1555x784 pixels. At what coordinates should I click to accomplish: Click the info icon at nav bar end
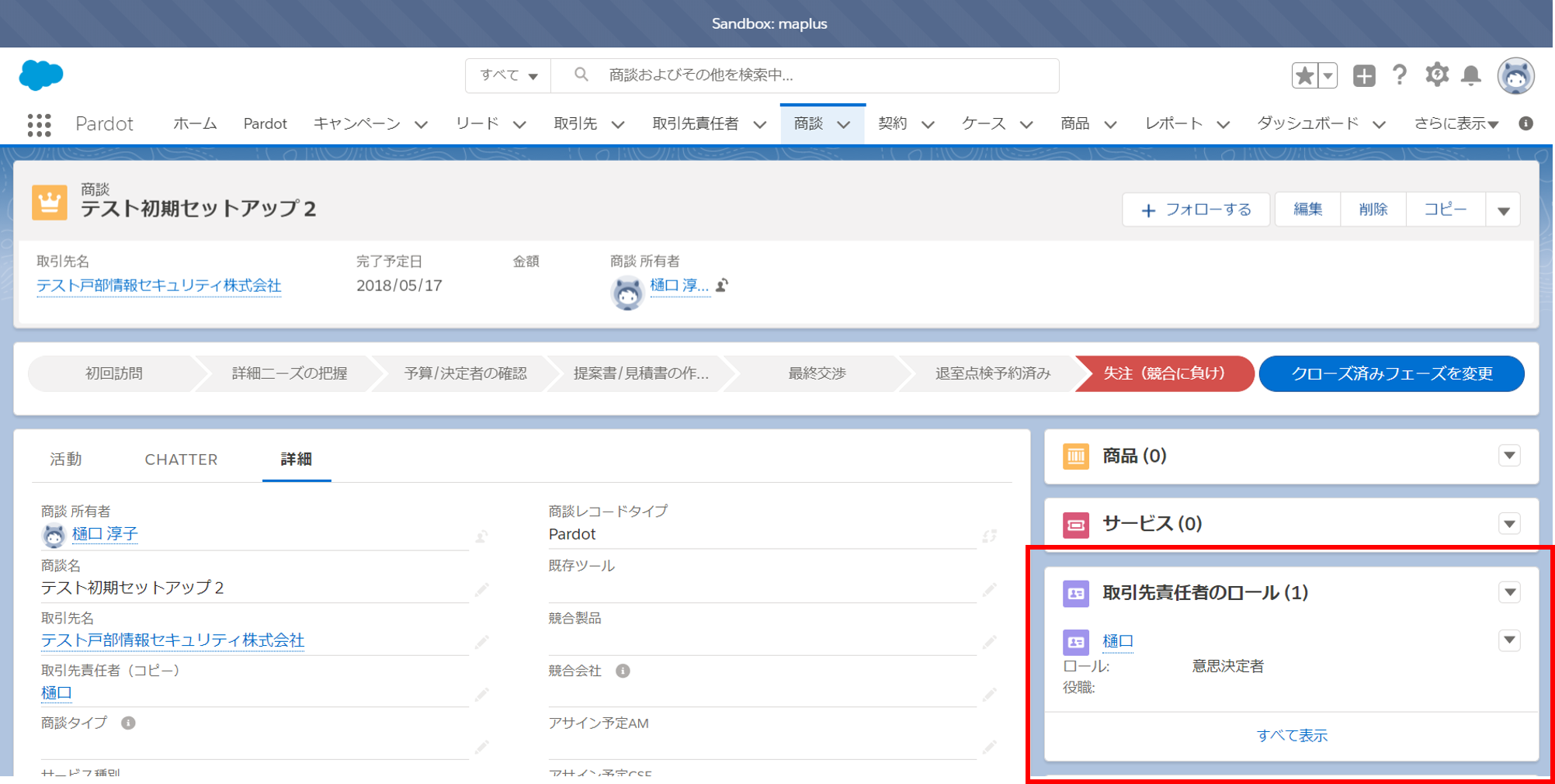point(1525,123)
